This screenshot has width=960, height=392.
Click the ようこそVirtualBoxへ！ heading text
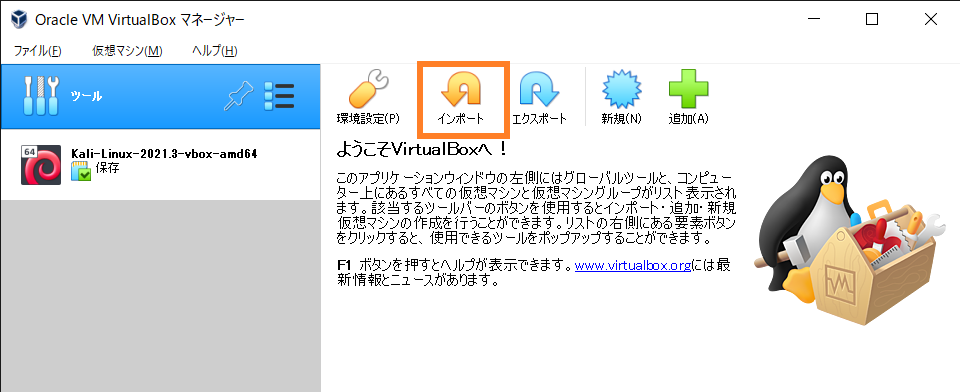422,149
